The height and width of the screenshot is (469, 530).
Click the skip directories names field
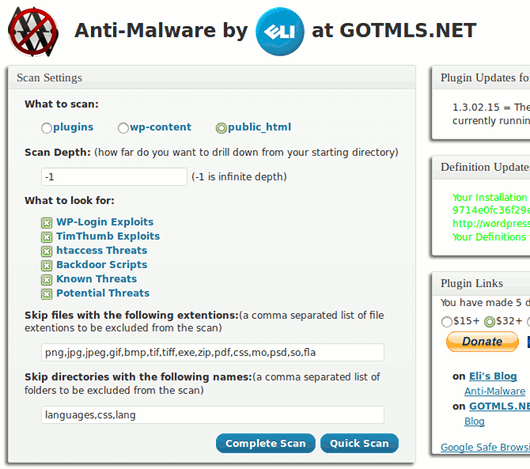(213, 415)
